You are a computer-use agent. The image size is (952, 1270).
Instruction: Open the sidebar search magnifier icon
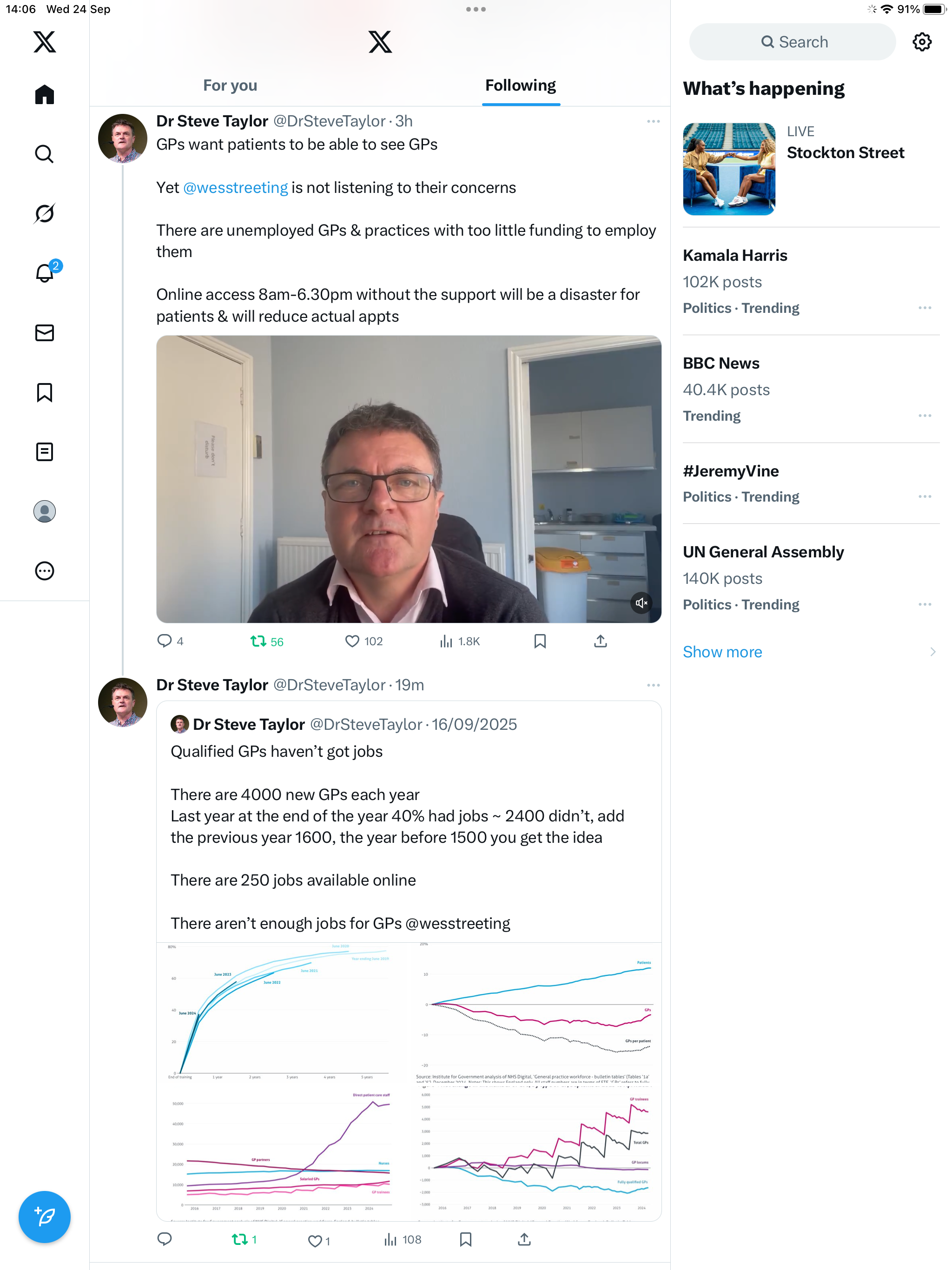coord(44,154)
